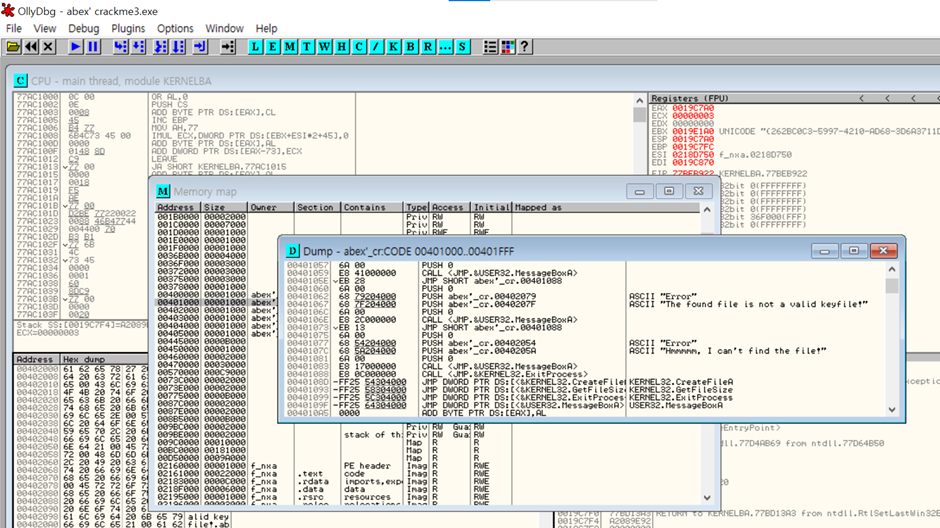Open Breakpoints window with B button

coord(411,47)
